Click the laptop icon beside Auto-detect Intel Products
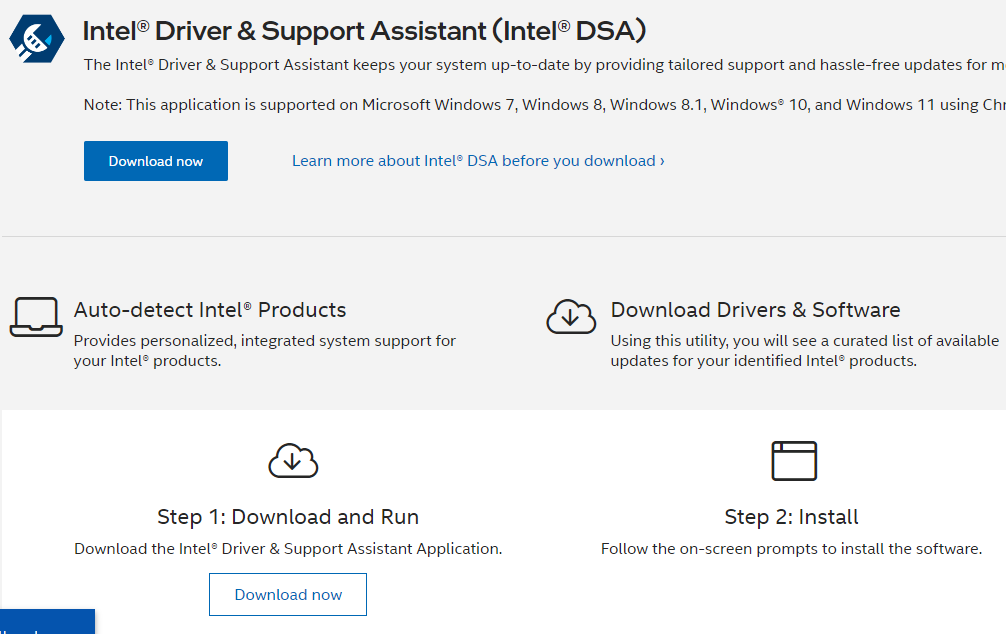This screenshot has width=1006, height=634. 36,316
